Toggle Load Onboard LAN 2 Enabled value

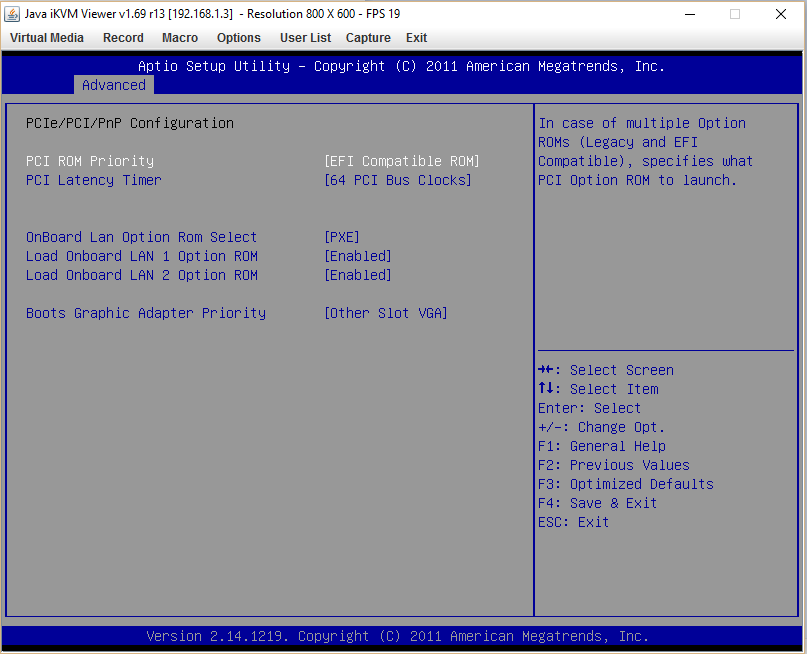point(358,275)
